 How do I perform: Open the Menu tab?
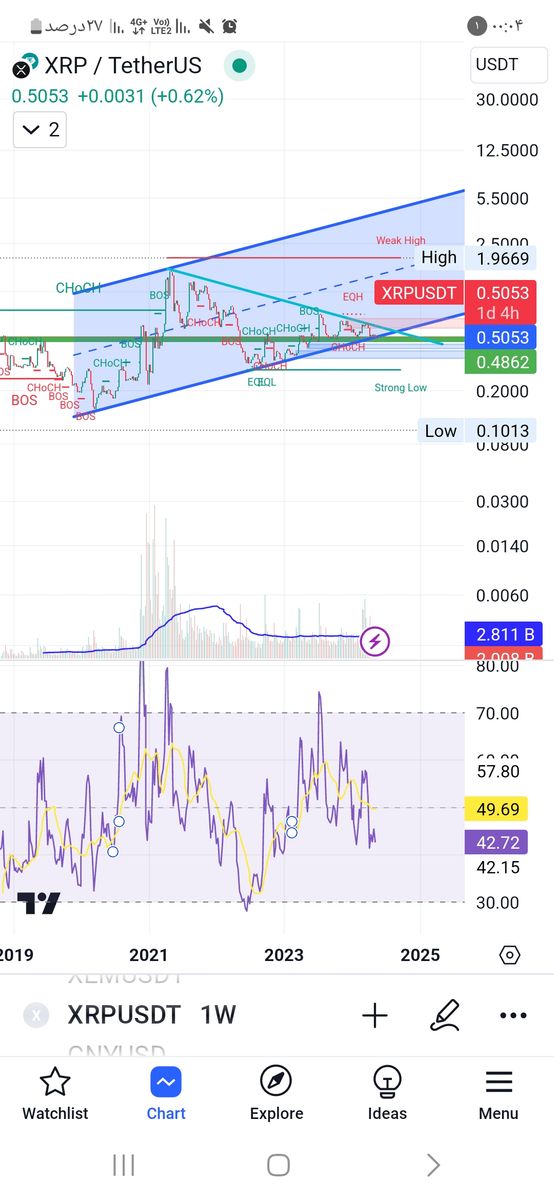pos(498,1093)
